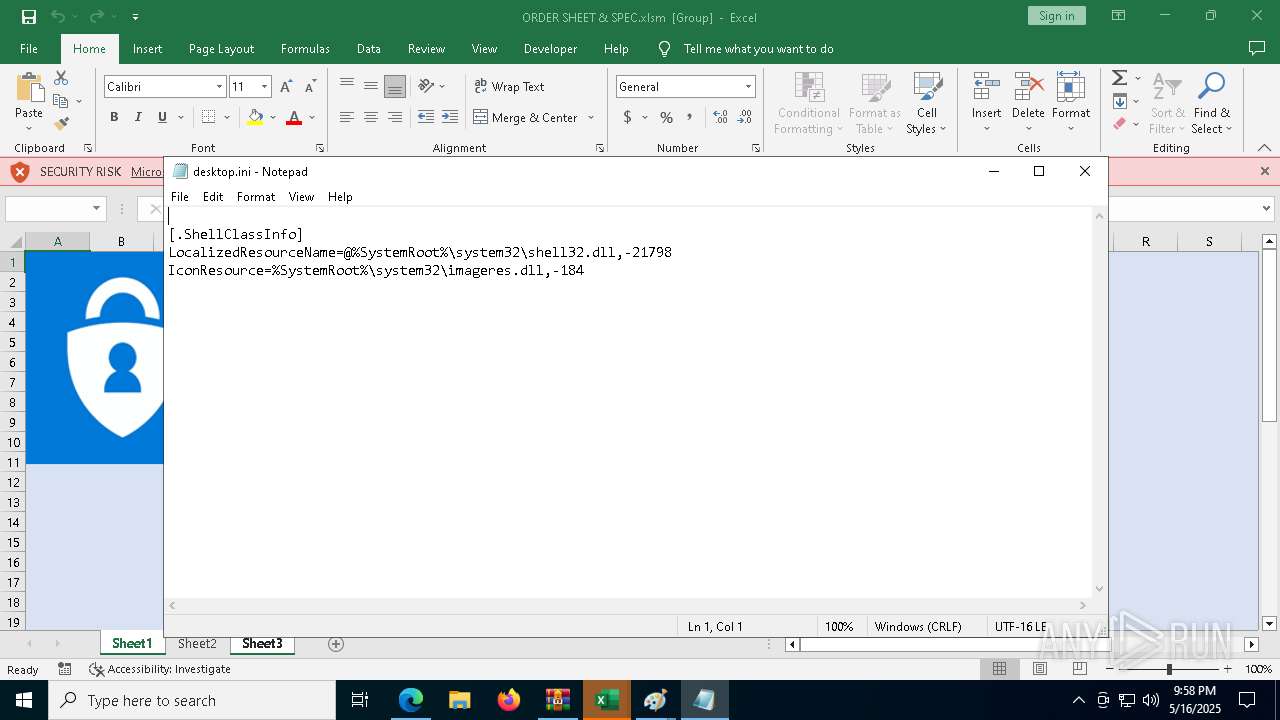Image resolution: width=1280 pixels, height=720 pixels.
Task: Open the Formulas ribbon tab
Action: point(305,49)
